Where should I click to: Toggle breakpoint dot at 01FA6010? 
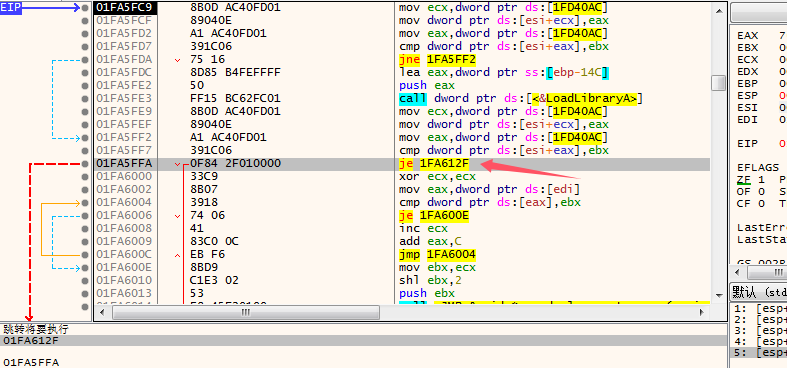(85, 280)
